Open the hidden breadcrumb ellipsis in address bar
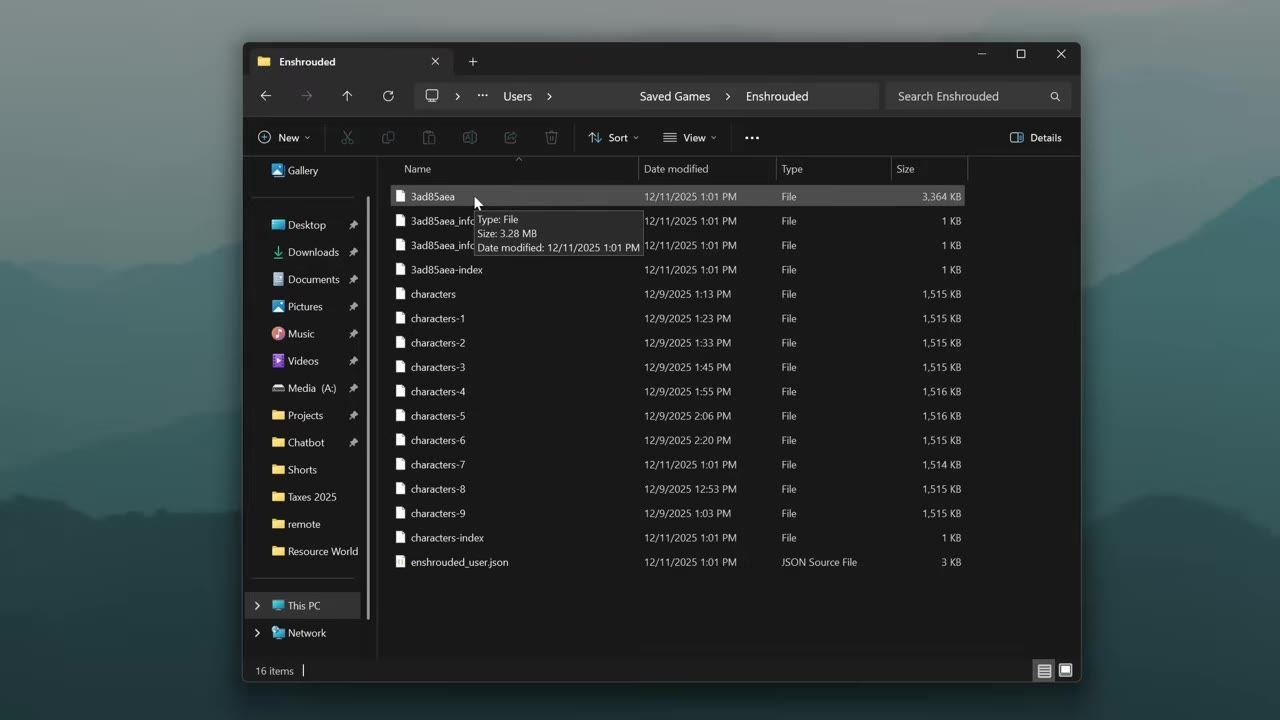Viewport: 1280px width, 720px height. coord(482,96)
